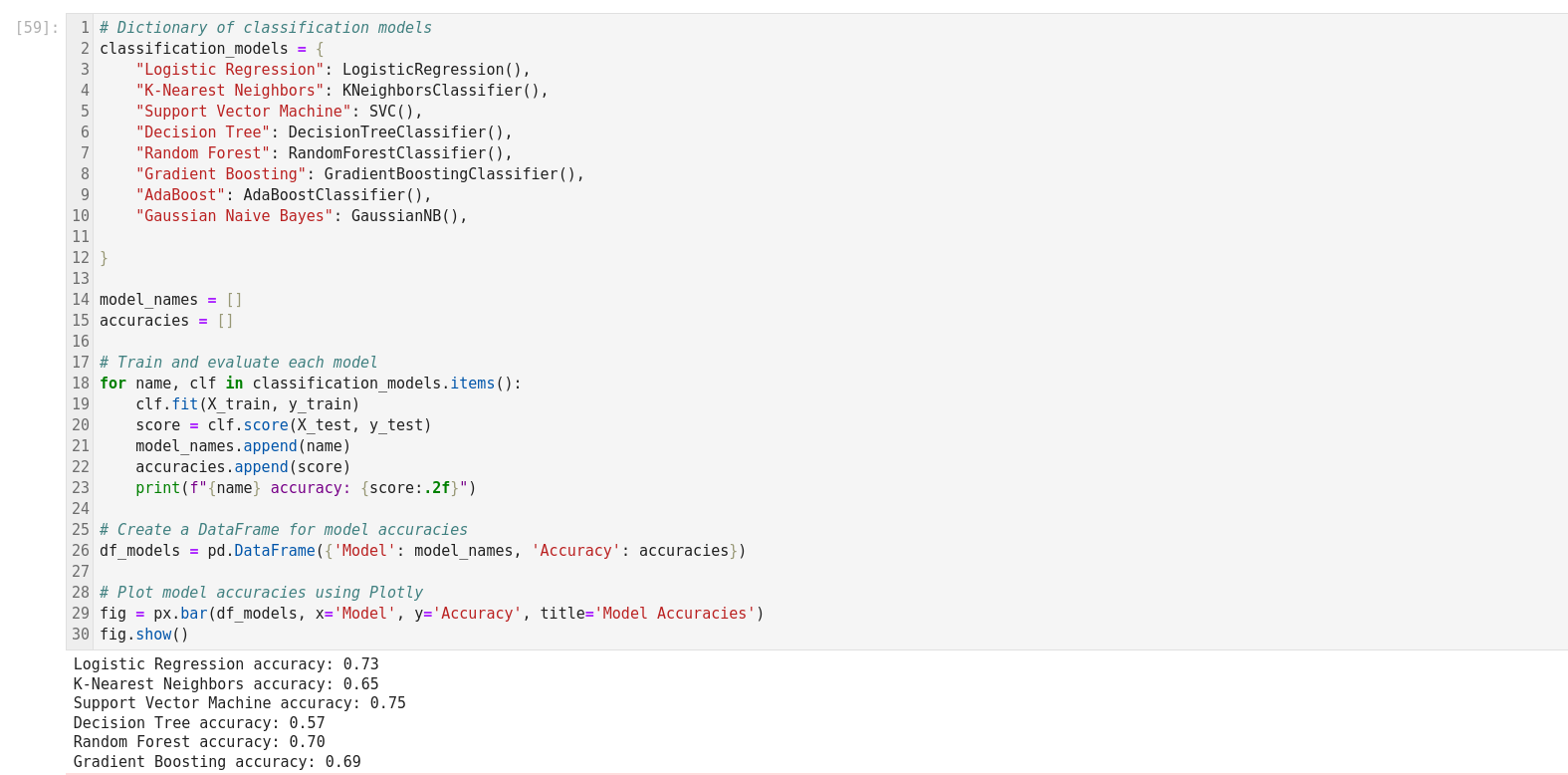Screen dimensions: 1568x775
Task: Click the print statement with f-string
Action: pos(306,488)
